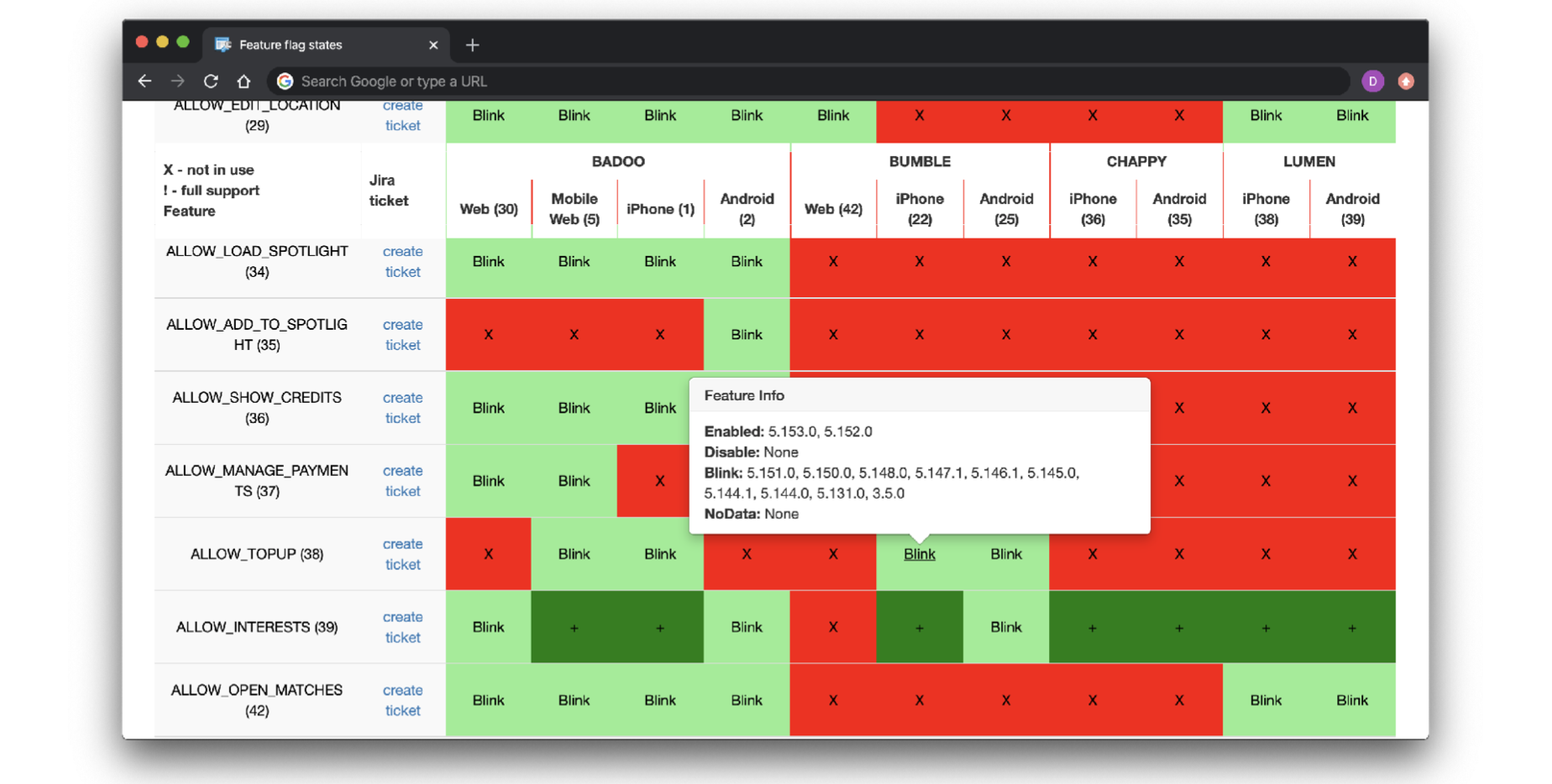Click the Android (35) column header
The height and width of the screenshot is (784, 1552).
pyautogui.click(x=1179, y=209)
